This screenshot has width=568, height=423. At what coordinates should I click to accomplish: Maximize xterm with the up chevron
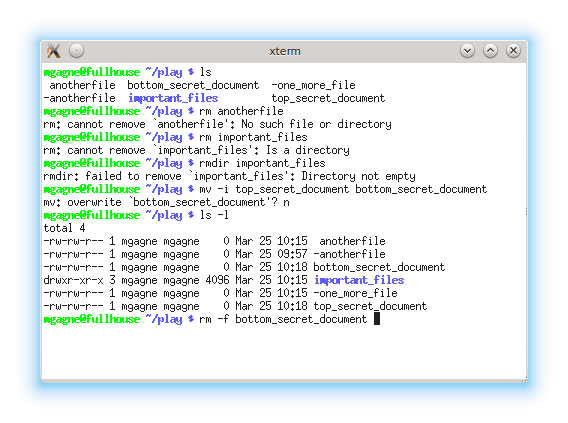pyautogui.click(x=490, y=51)
